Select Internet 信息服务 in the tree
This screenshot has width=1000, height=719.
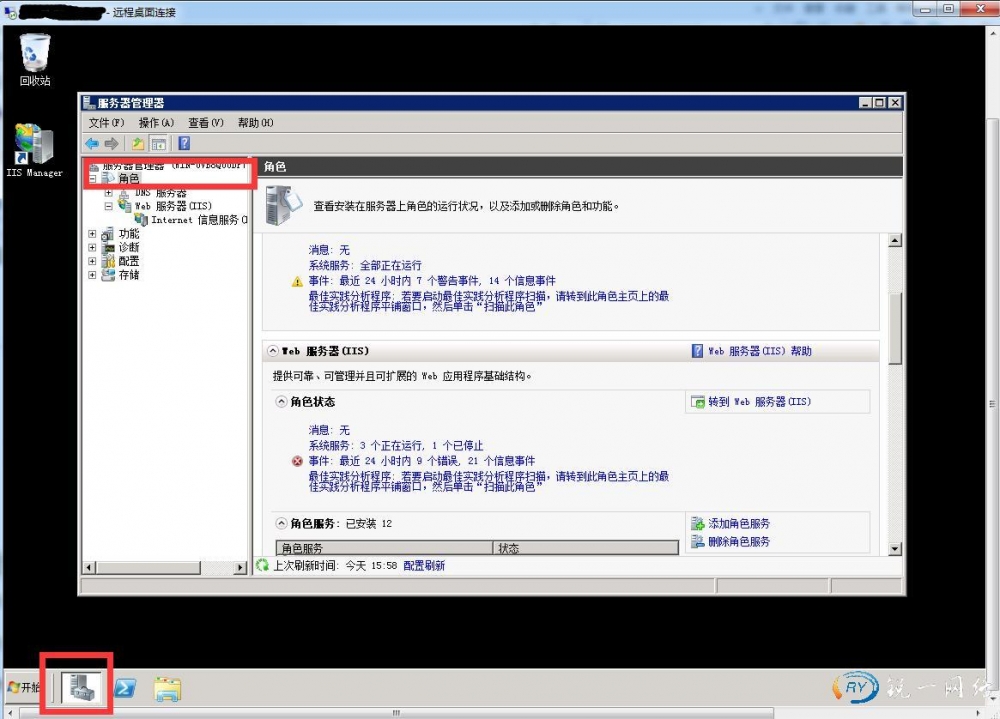194,220
